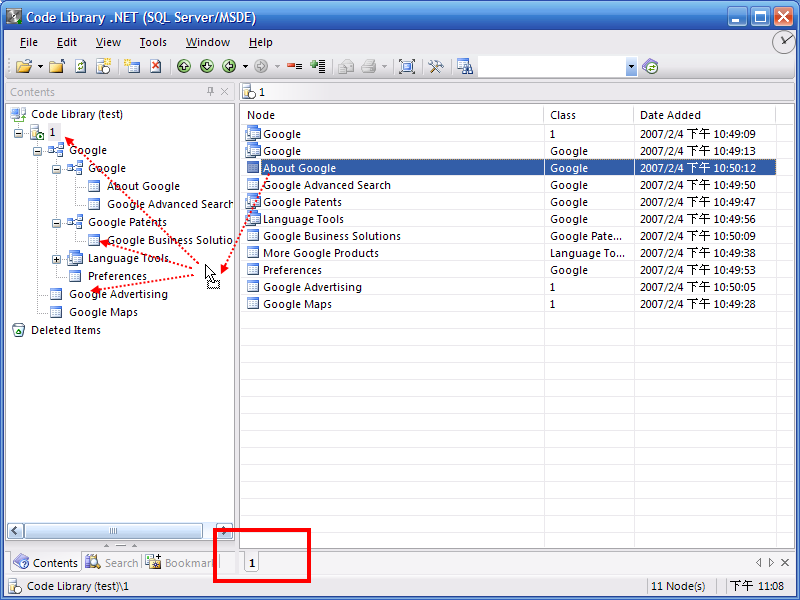Image resolution: width=800 pixels, height=600 pixels.
Task: Open the Edit menu
Action: [x=67, y=42]
